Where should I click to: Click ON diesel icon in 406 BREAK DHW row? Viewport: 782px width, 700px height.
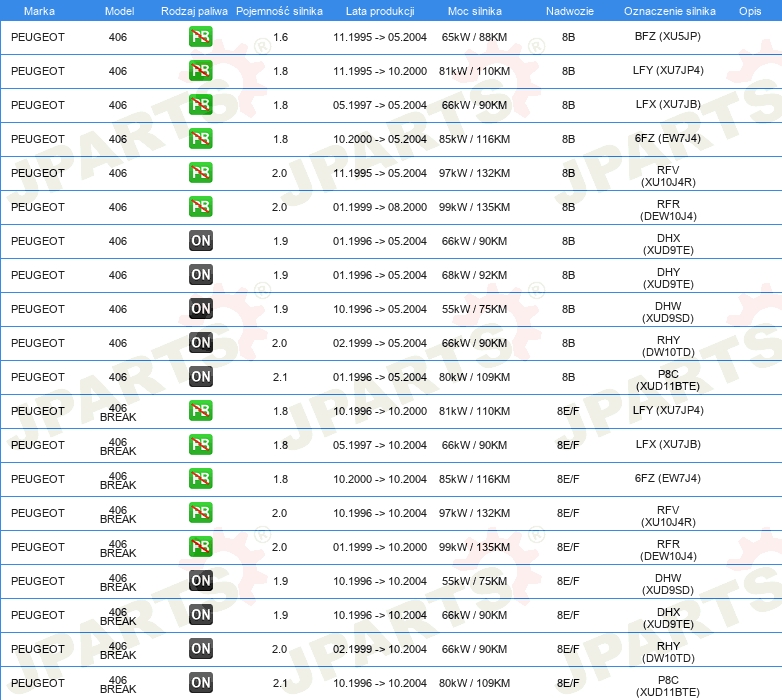coord(200,581)
